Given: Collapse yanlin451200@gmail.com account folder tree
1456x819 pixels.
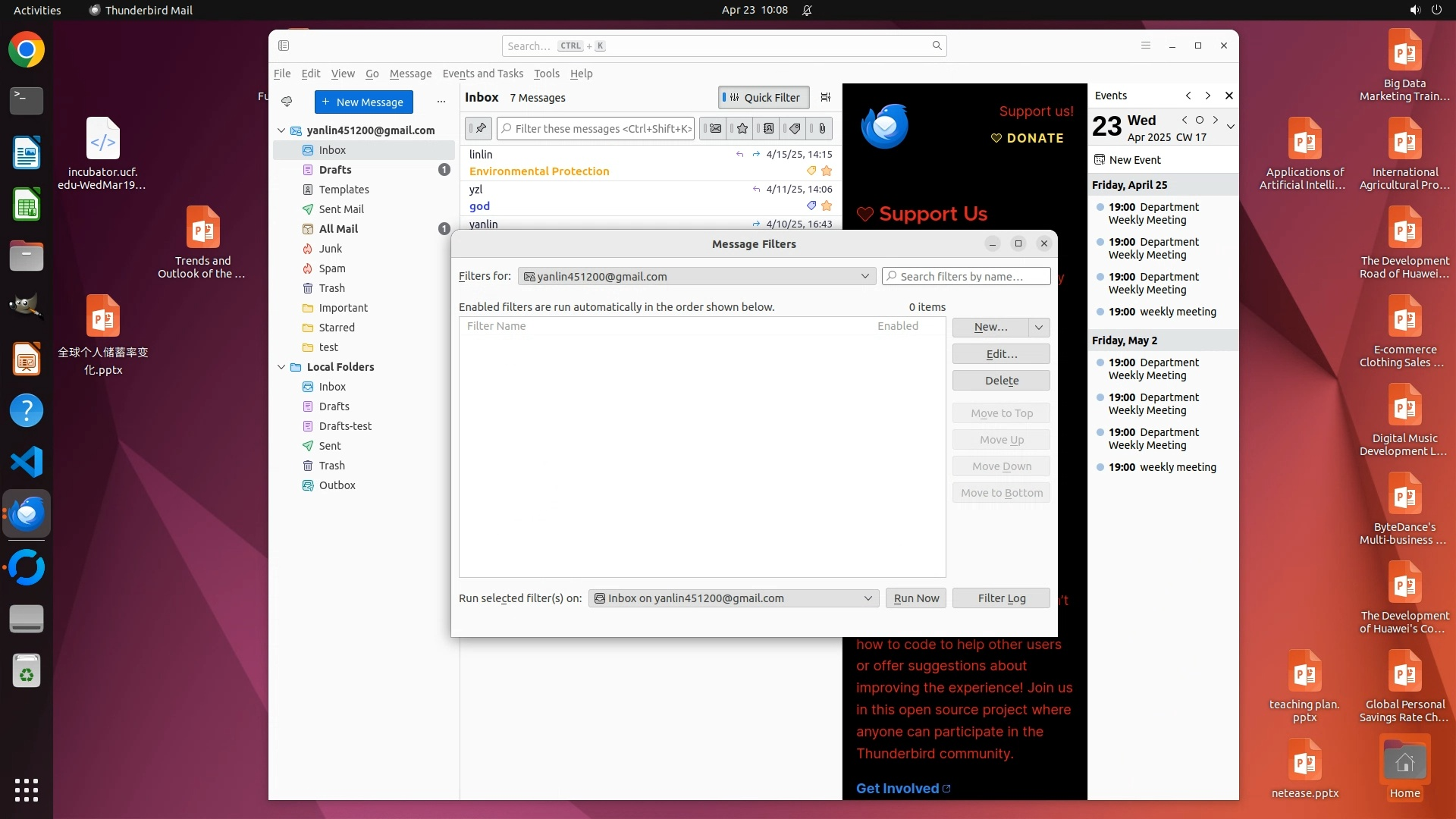Looking at the screenshot, I should pos(281,130).
